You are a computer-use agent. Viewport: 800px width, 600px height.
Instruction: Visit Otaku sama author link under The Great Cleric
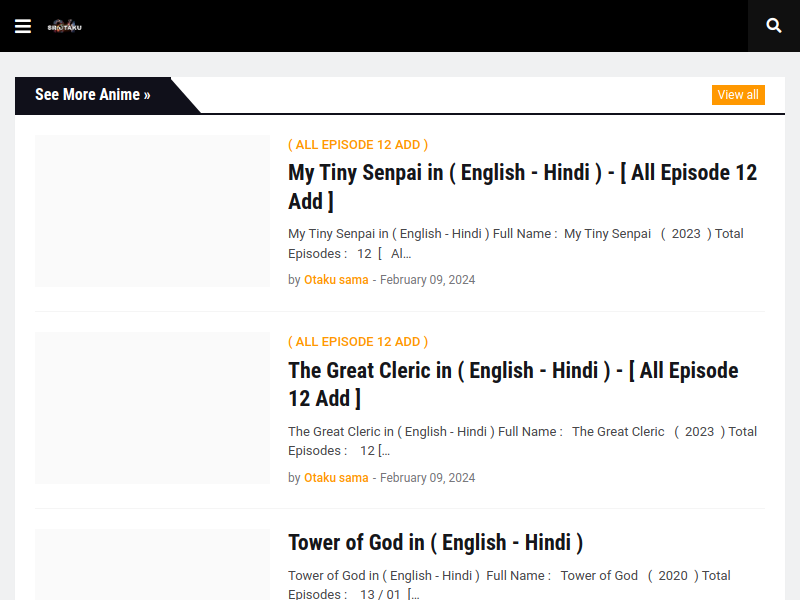coord(336,478)
